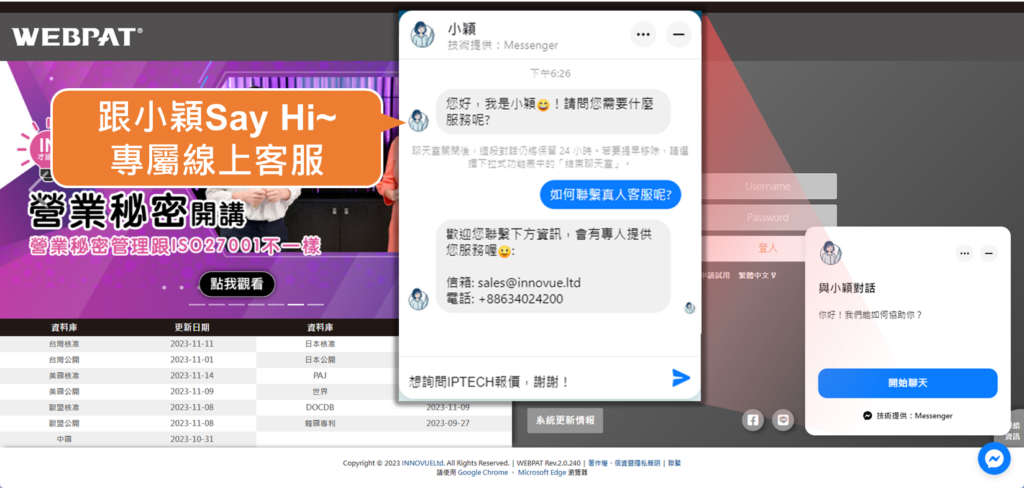Open the 繁體中文 language dropdown
1024x488 pixels.
click(758, 275)
